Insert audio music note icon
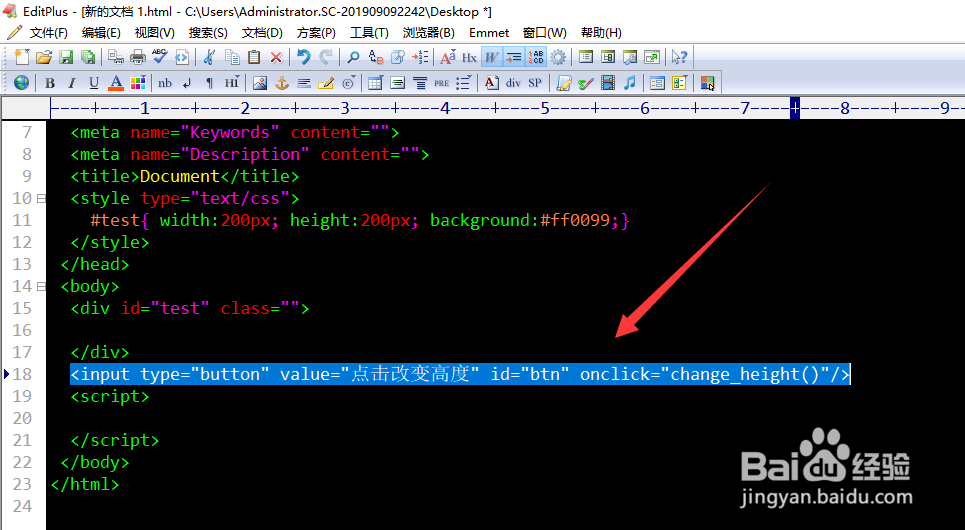This screenshot has width=965, height=530. (x=630, y=82)
